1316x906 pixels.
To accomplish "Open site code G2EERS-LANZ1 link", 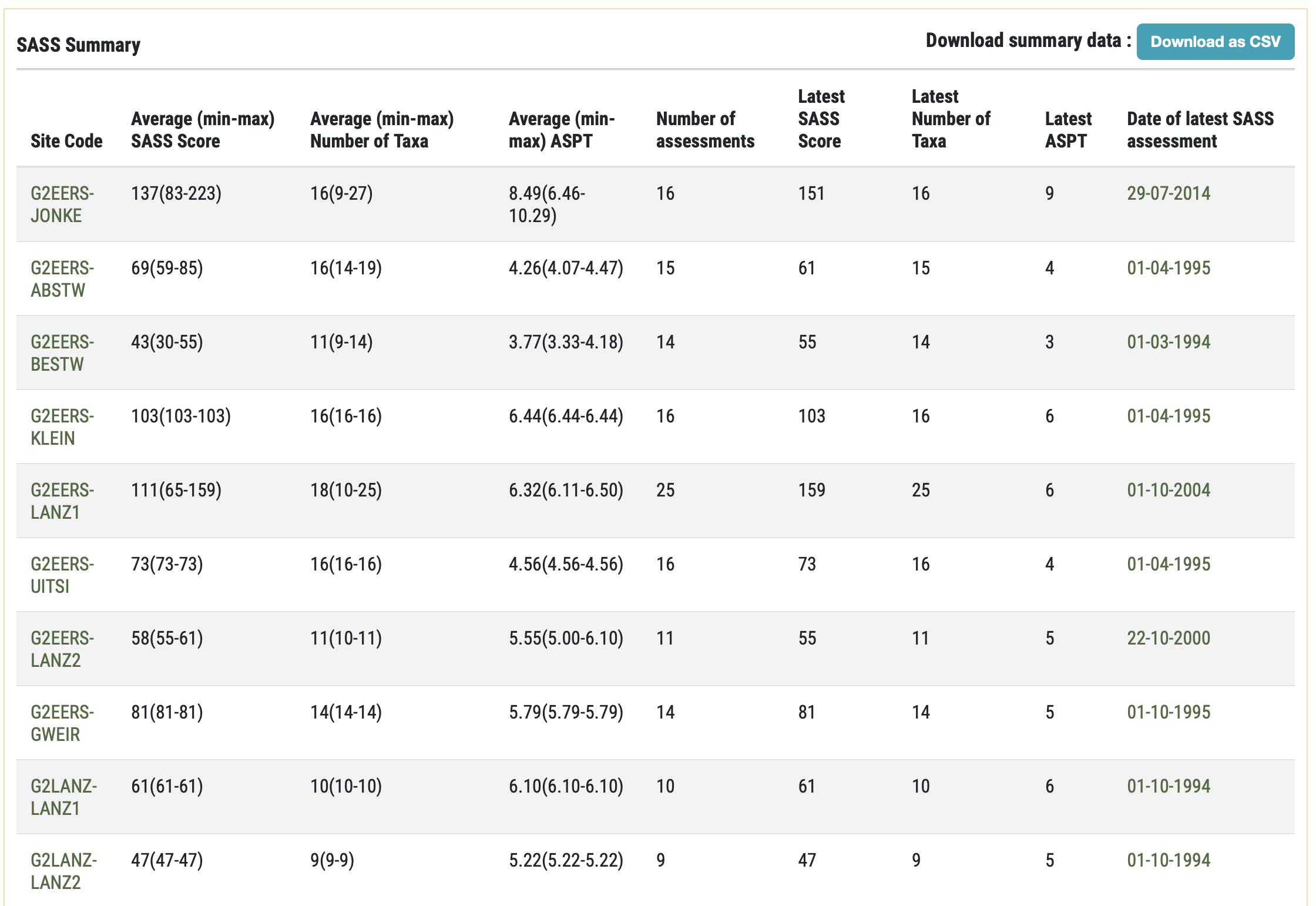I will [x=62, y=501].
